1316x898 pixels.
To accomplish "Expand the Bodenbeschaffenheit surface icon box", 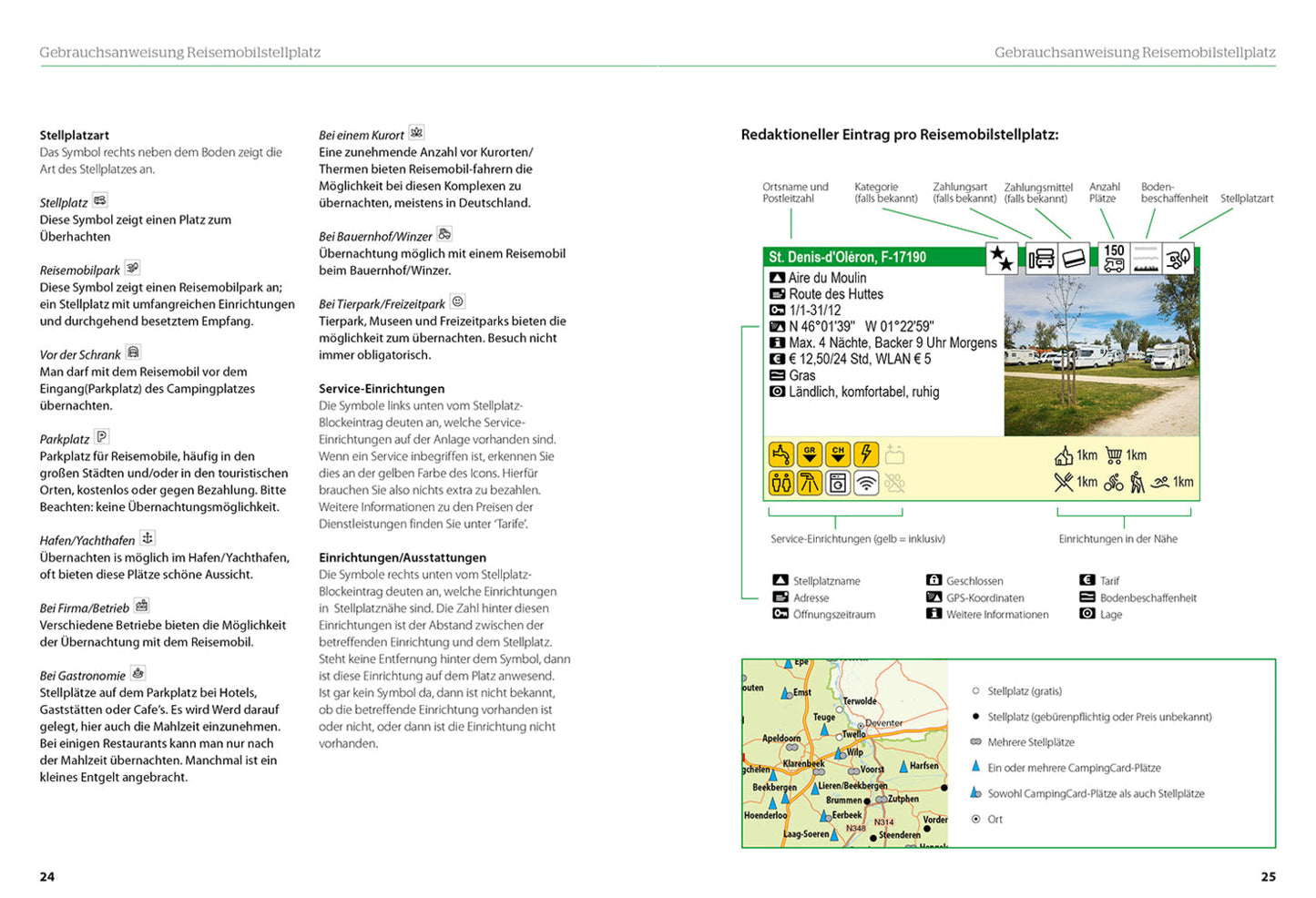I will click(x=1147, y=258).
